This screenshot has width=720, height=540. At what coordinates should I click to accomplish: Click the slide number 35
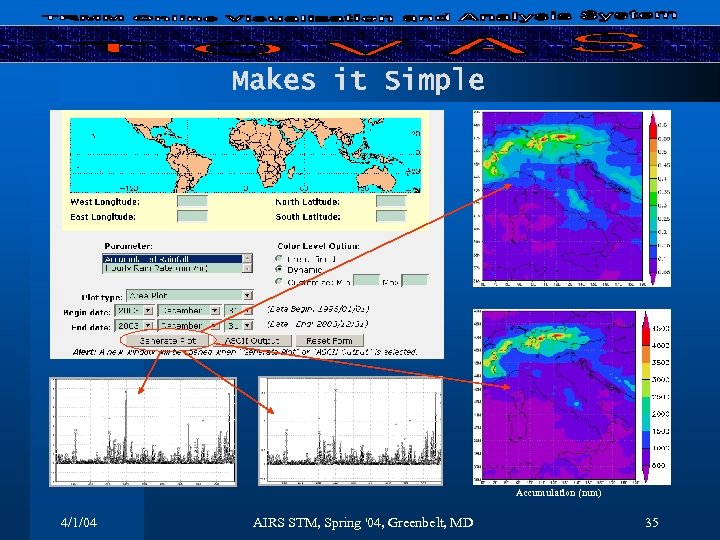(x=652, y=522)
